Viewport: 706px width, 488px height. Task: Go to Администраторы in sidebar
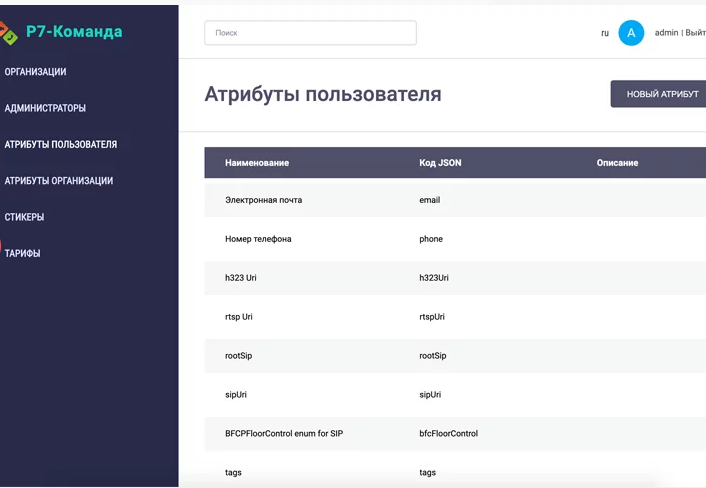pyautogui.click(x=45, y=108)
